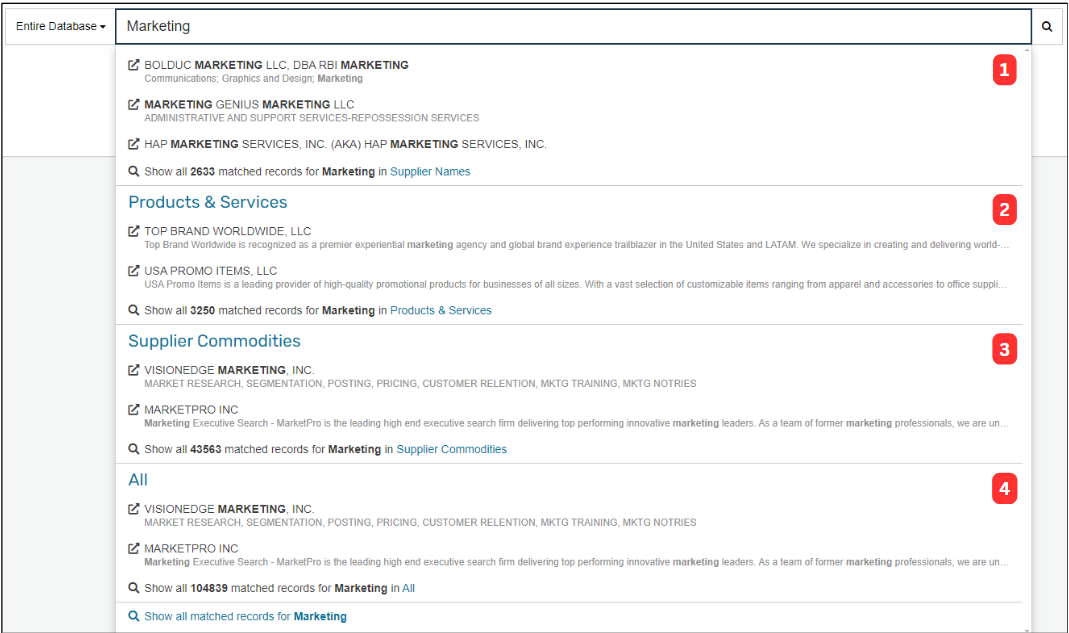Click Show all matched records for Marketing

(245, 616)
